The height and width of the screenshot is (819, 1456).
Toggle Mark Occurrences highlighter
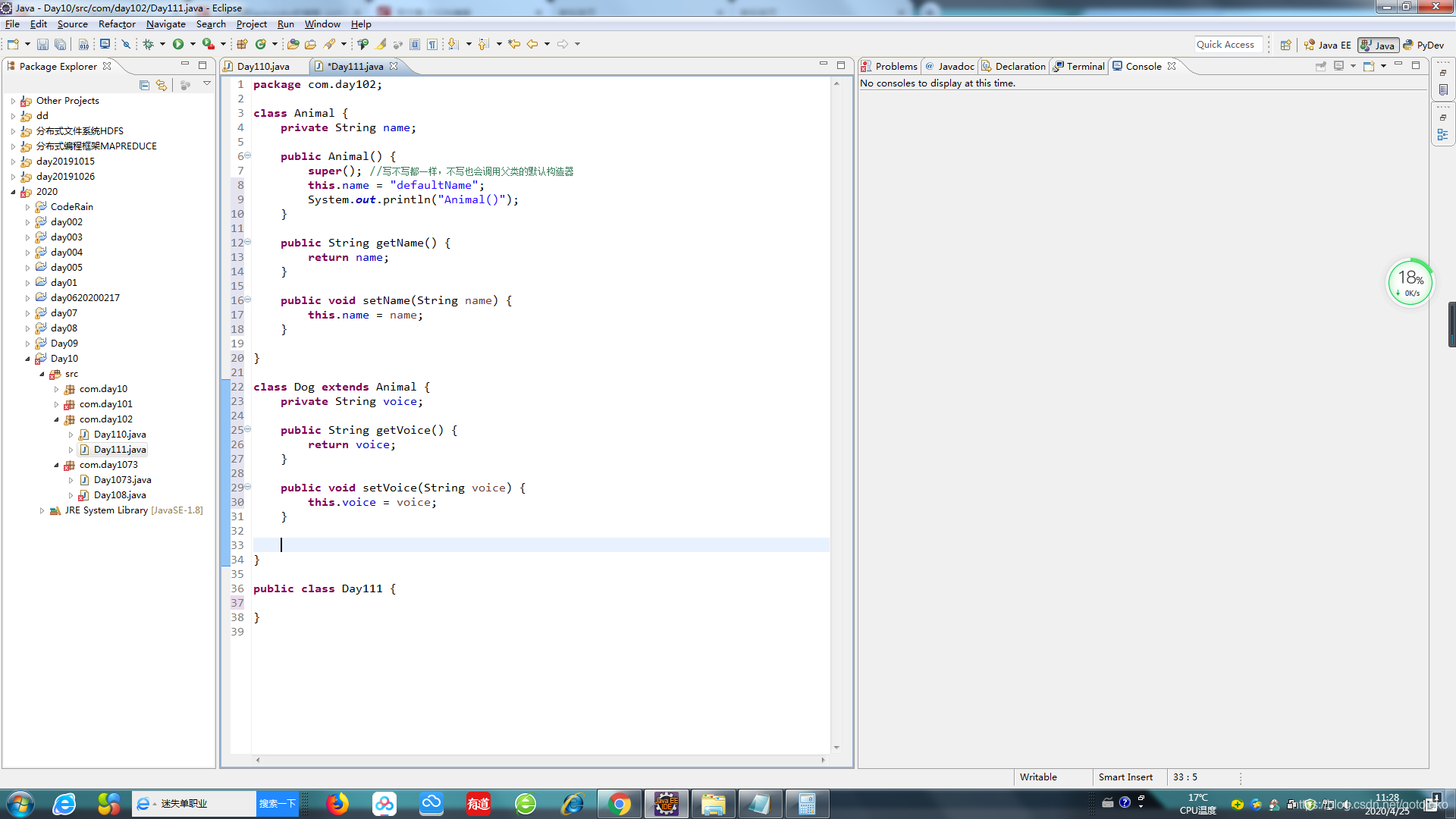381,45
